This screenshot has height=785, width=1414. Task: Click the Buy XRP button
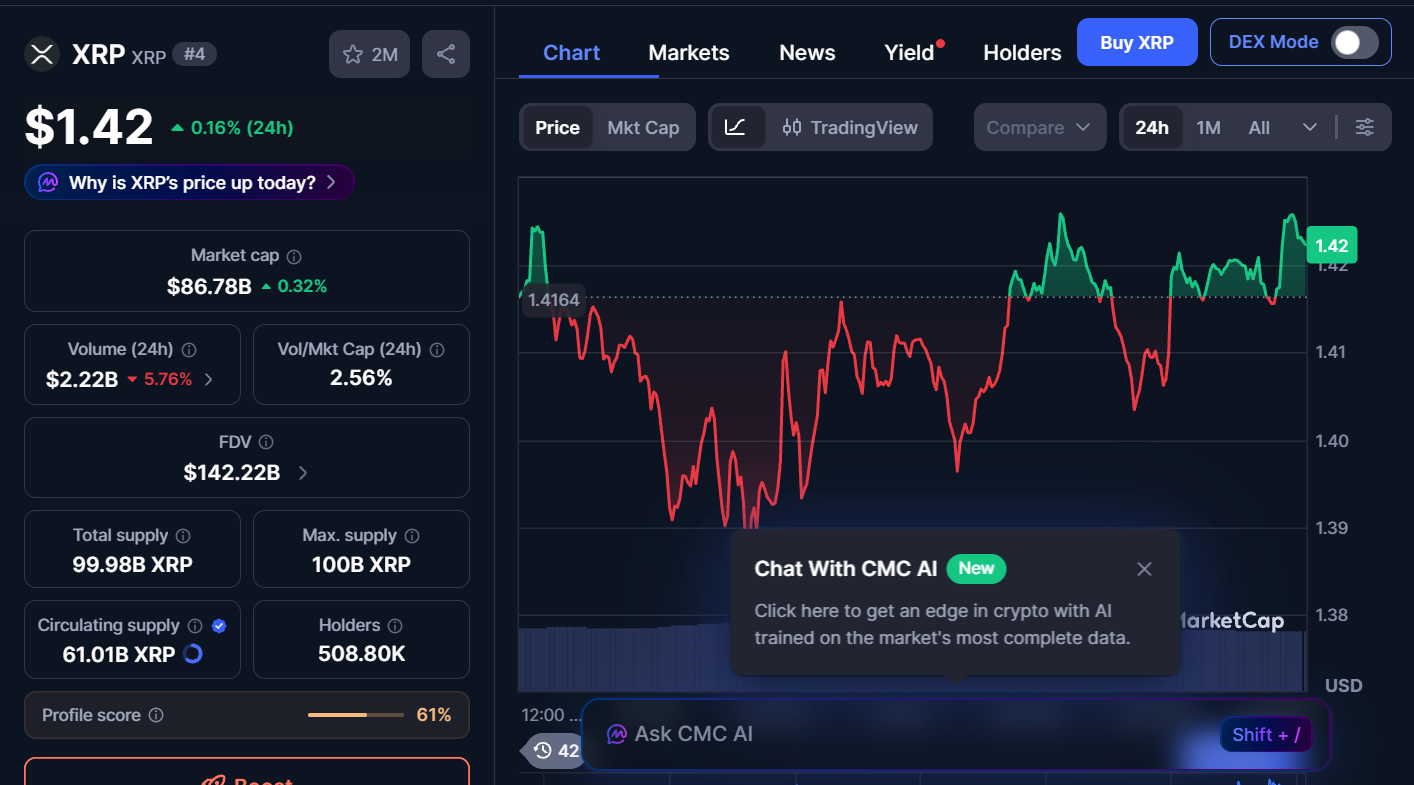(1137, 42)
